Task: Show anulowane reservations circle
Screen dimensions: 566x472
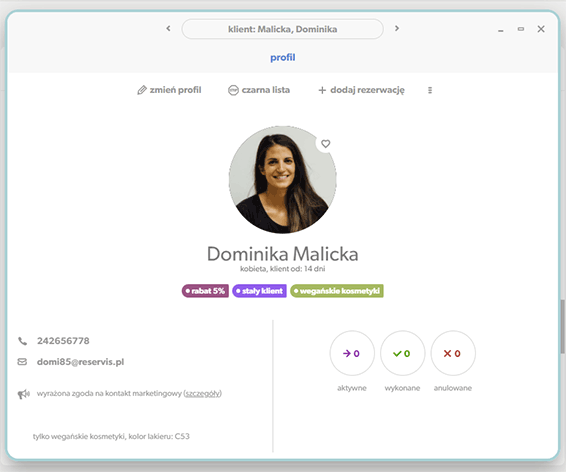Action: [x=453, y=353]
